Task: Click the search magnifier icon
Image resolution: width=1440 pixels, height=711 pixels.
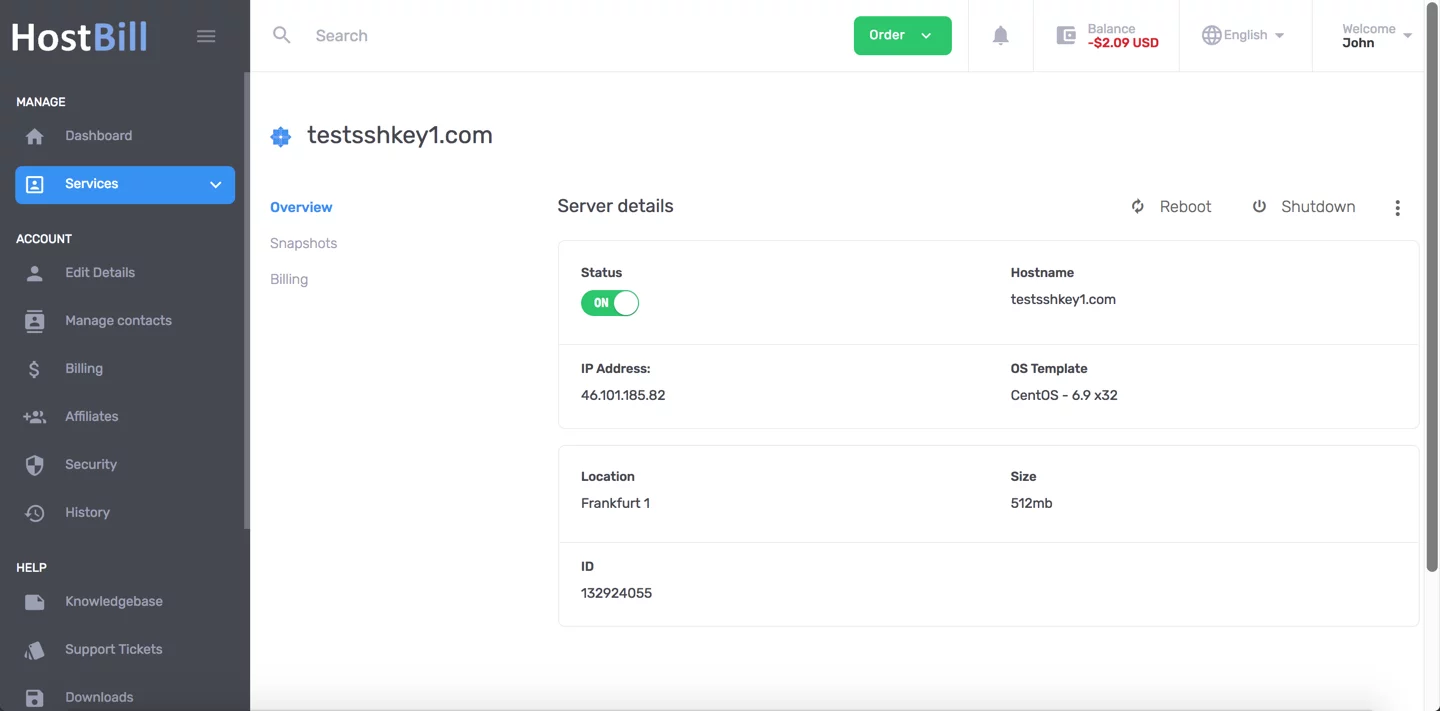Action: tap(282, 35)
